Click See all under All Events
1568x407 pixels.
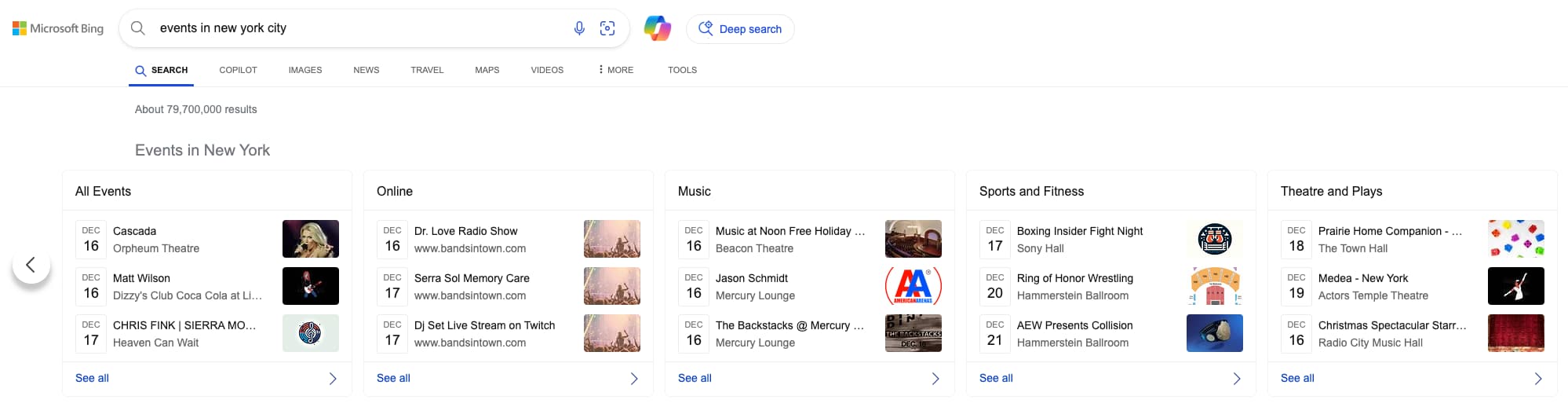tap(92, 378)
